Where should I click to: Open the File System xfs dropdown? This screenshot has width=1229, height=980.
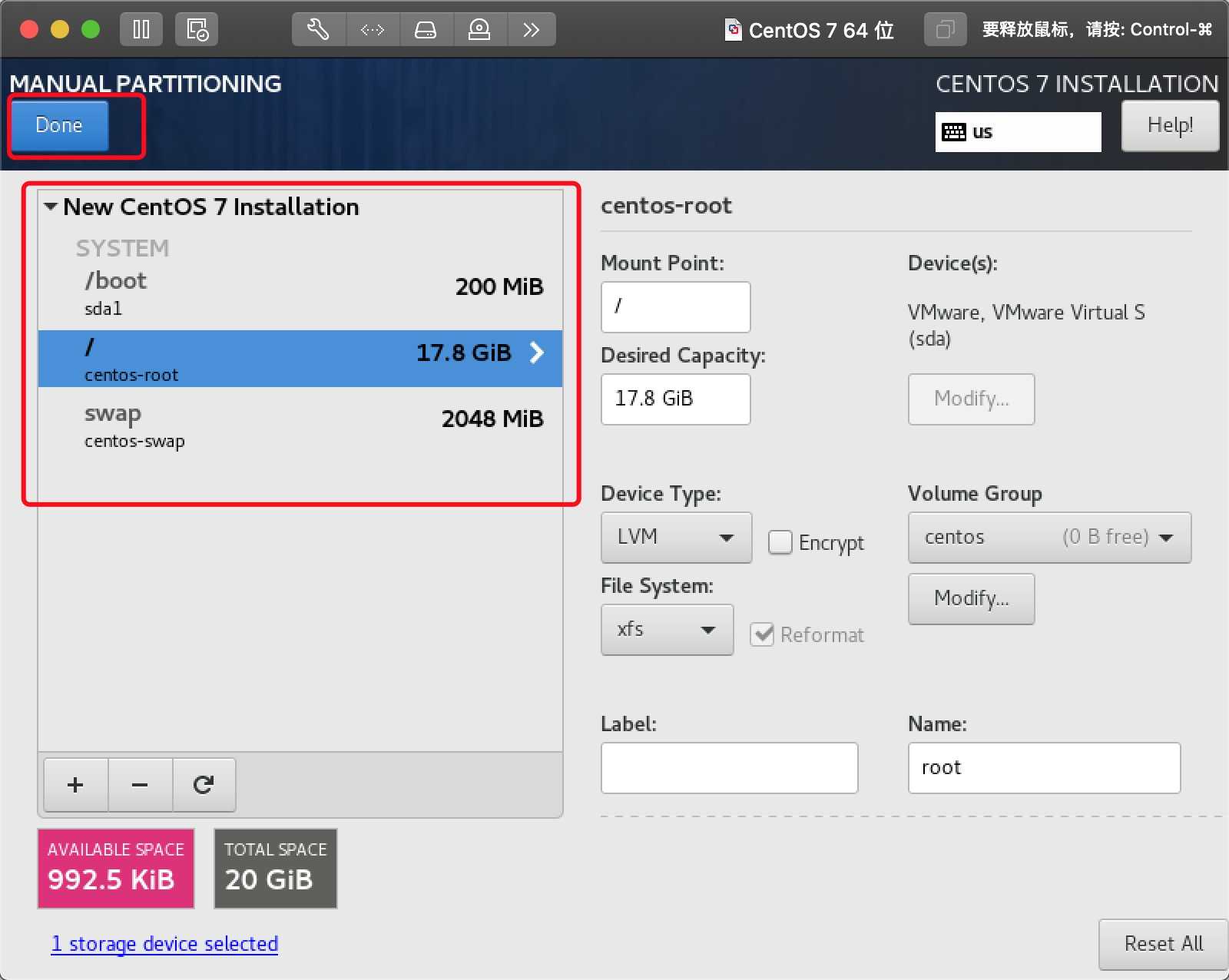click(667, 630)
